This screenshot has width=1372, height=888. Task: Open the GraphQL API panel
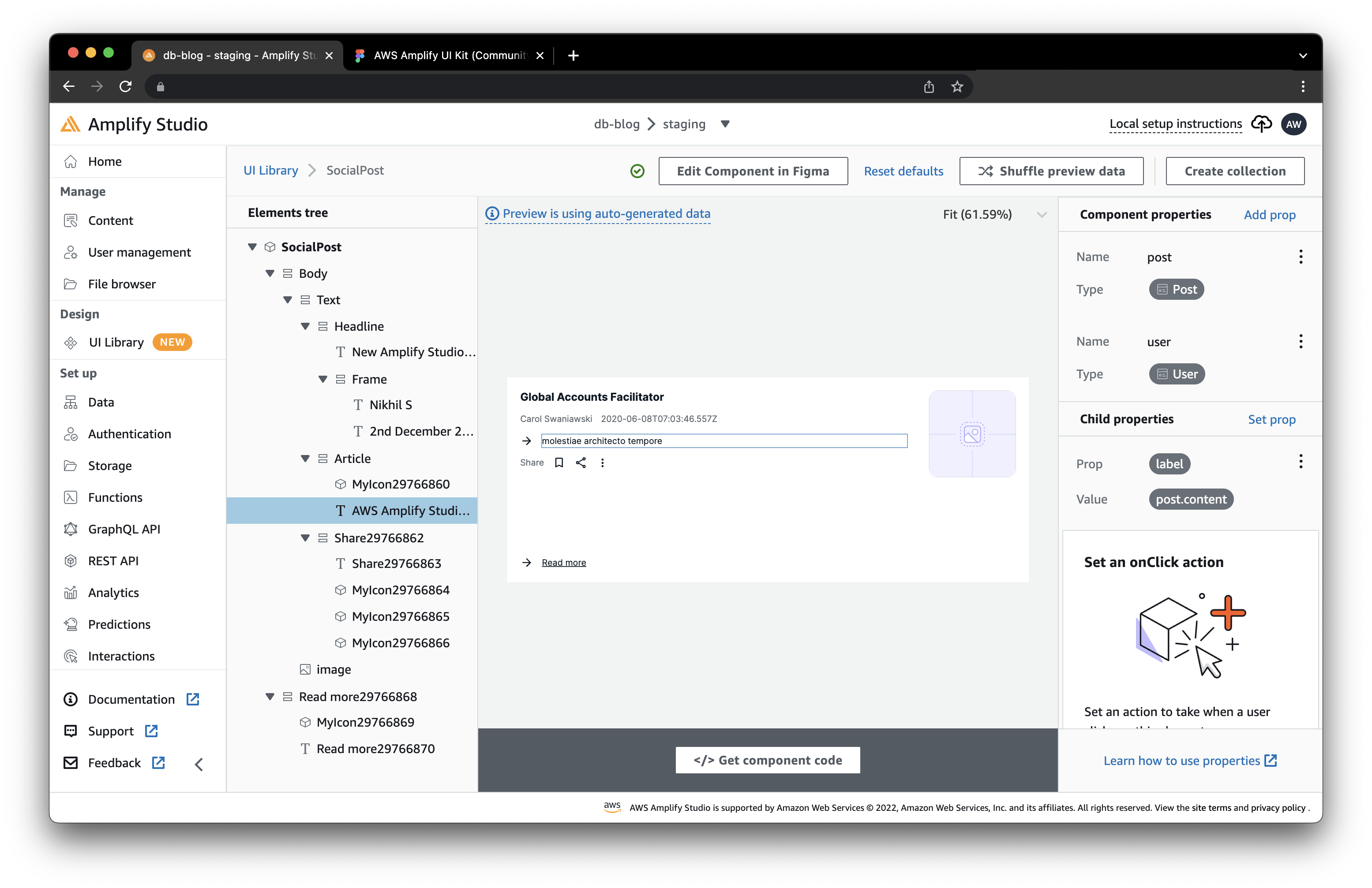tap(124, 528)
